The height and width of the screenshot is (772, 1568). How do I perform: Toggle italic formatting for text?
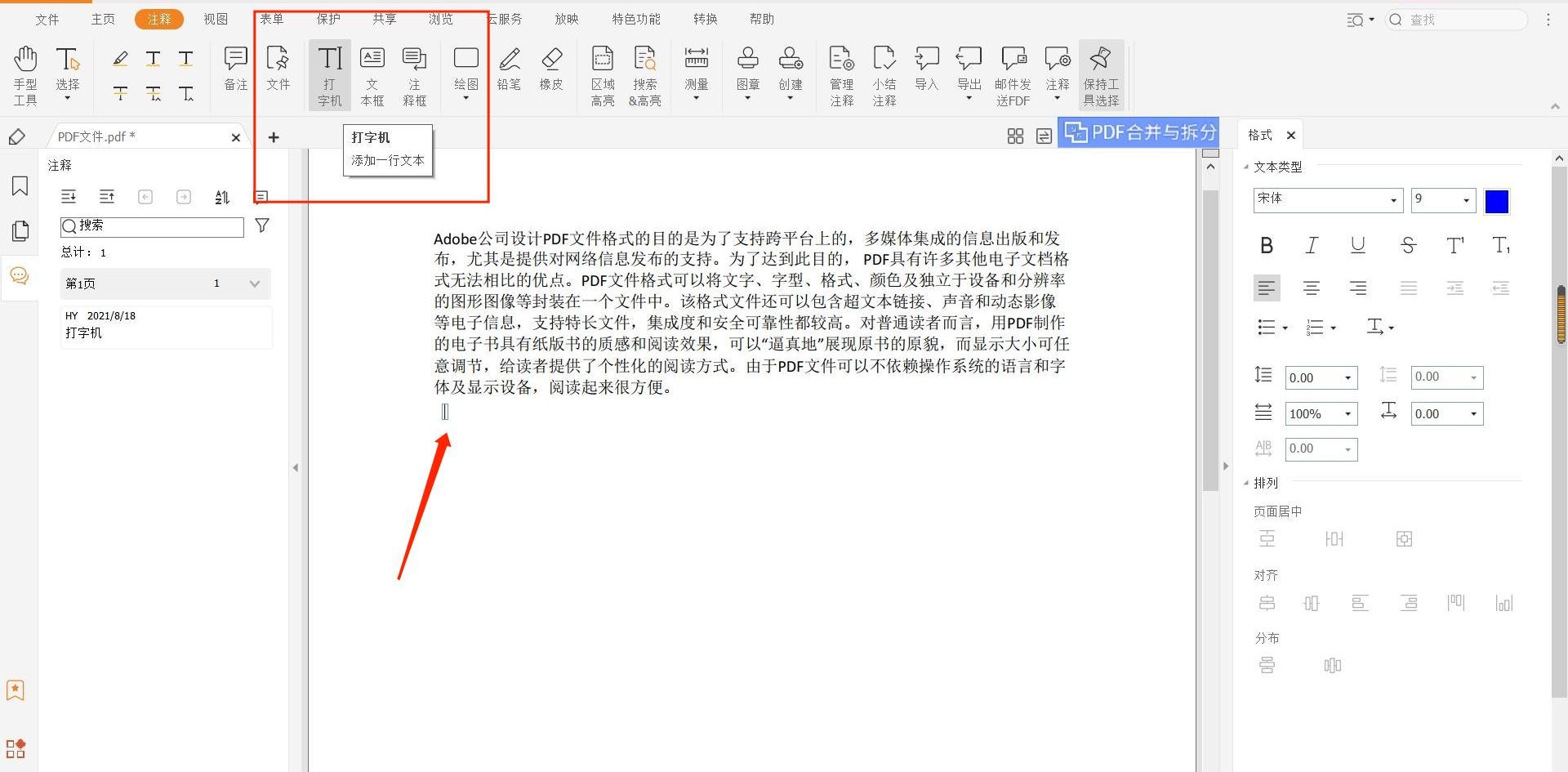click(1312, 245)
